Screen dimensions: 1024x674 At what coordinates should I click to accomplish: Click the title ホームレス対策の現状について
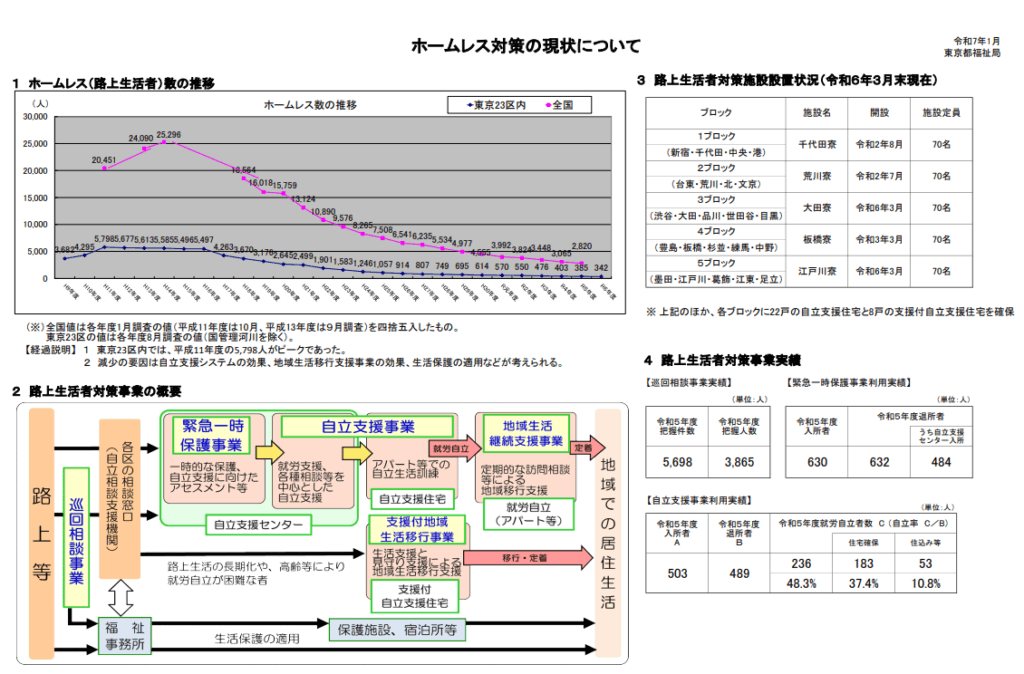[526, 46]
